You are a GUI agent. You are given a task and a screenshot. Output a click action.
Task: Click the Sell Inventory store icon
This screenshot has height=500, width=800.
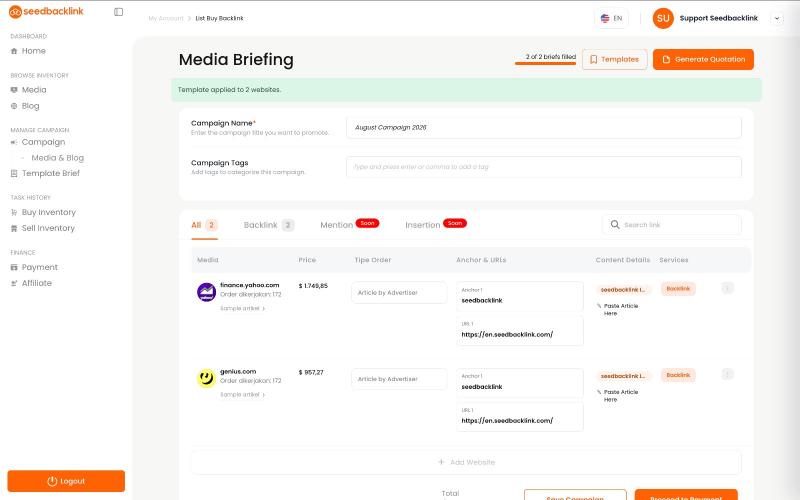tap(14, 228)
